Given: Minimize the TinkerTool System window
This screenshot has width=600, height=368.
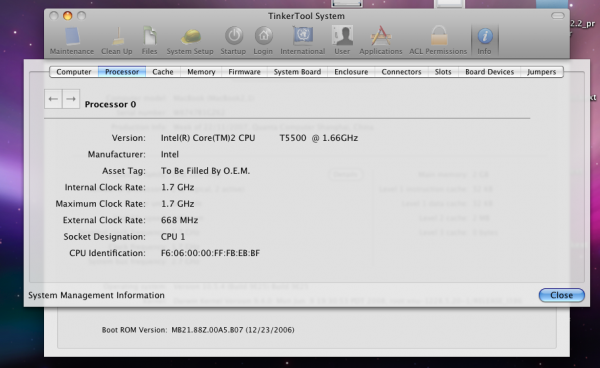Looking at the screenshot, I should point(67,16).
